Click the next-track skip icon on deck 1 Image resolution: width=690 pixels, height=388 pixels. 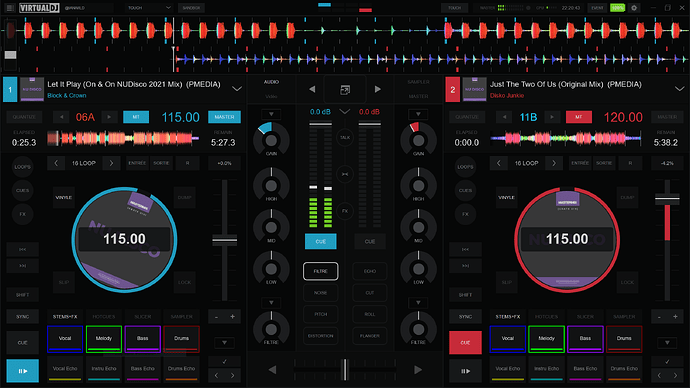pos(22,266)
